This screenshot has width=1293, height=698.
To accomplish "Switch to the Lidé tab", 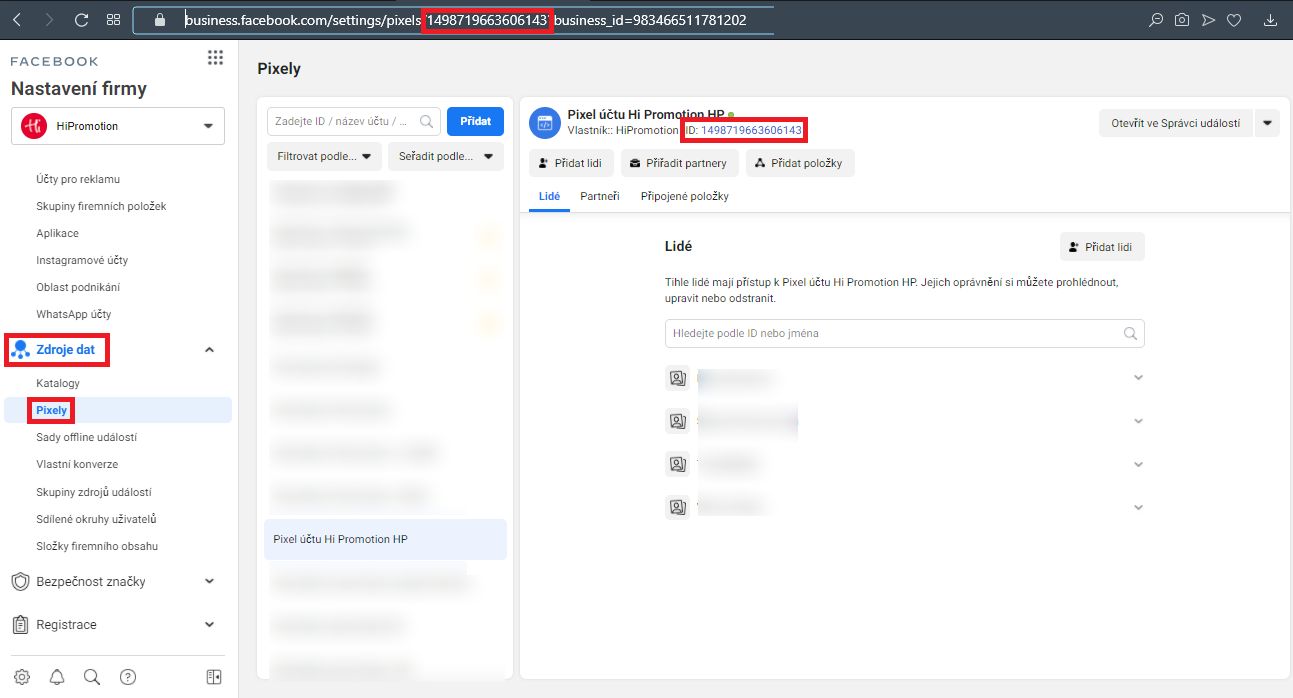I will (549, 196).
